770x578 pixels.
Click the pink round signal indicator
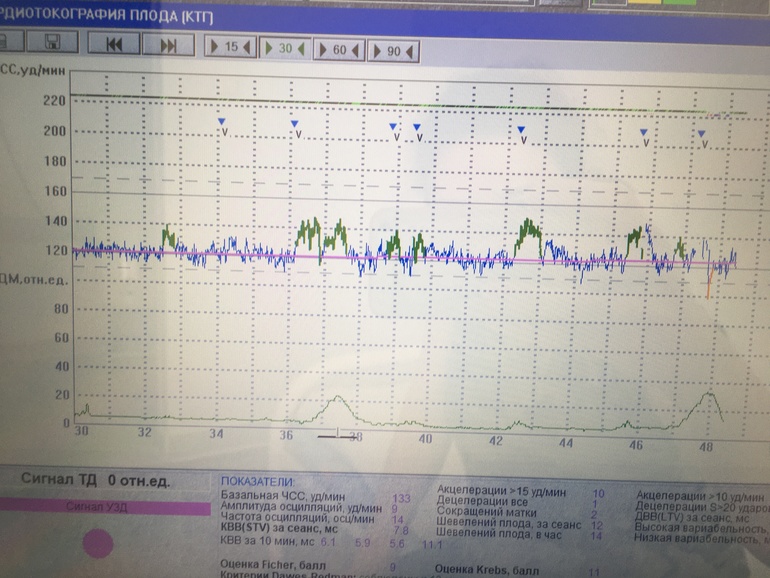[97, 544]
